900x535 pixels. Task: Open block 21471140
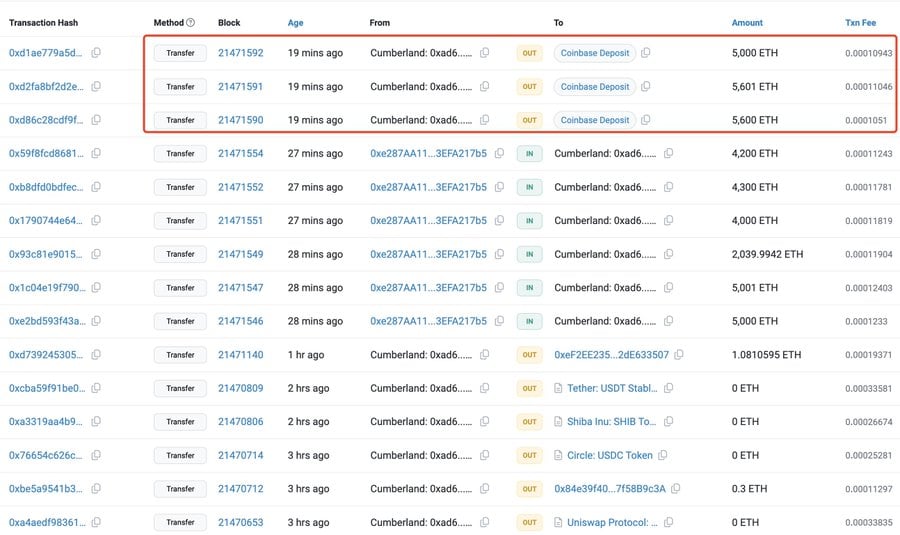(x=240, y=355)
